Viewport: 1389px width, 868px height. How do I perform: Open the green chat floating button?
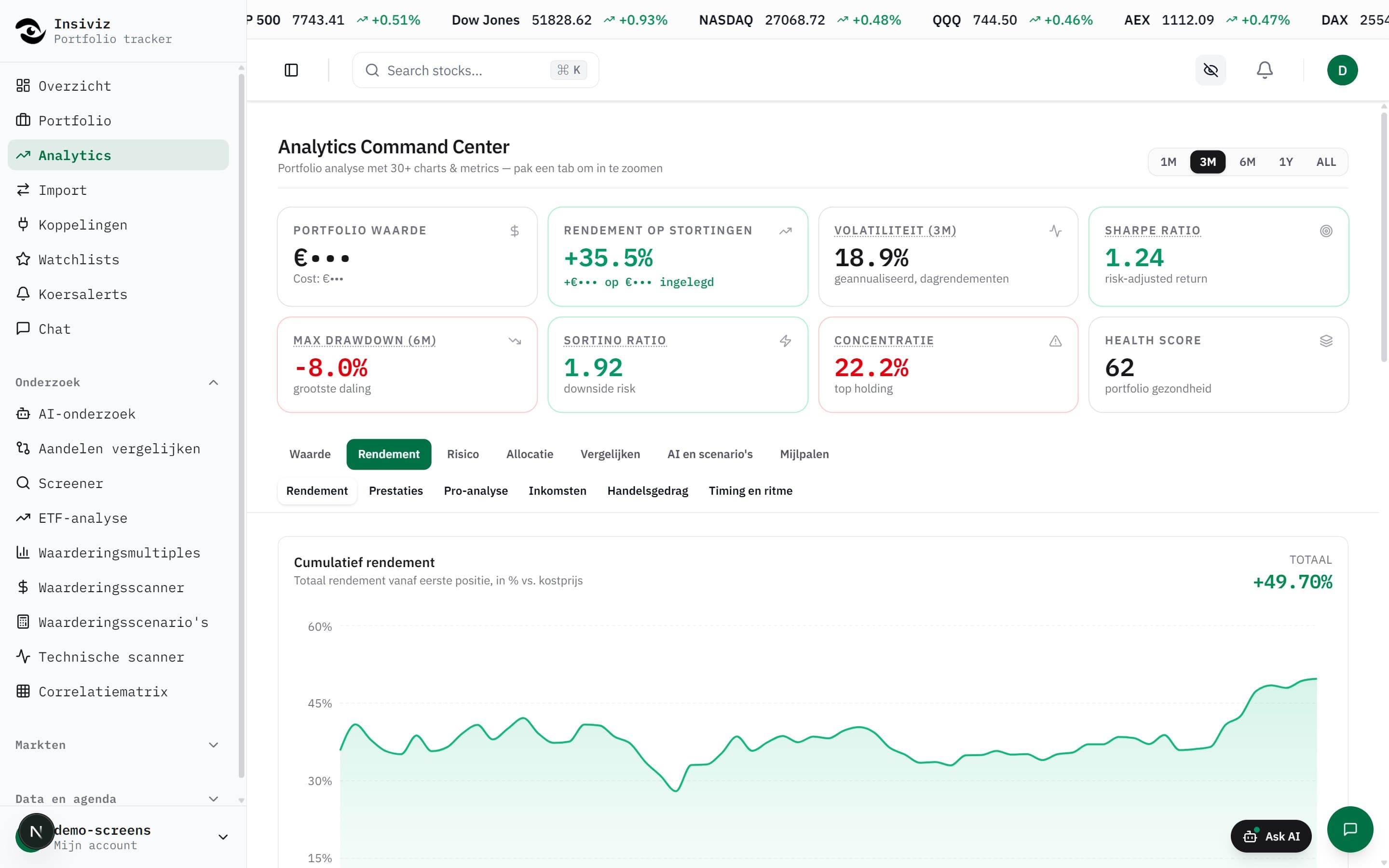[1350, 829]
